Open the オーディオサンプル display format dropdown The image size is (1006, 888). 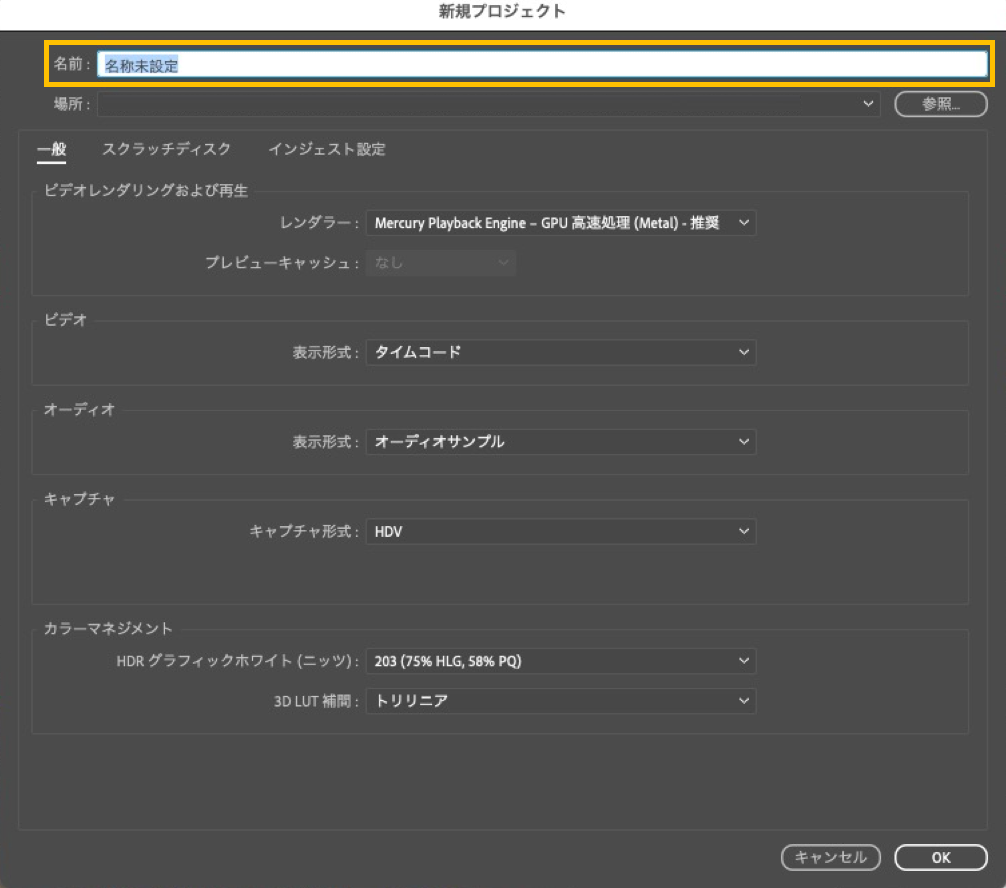pyautogui.click(x=561, y=442)
